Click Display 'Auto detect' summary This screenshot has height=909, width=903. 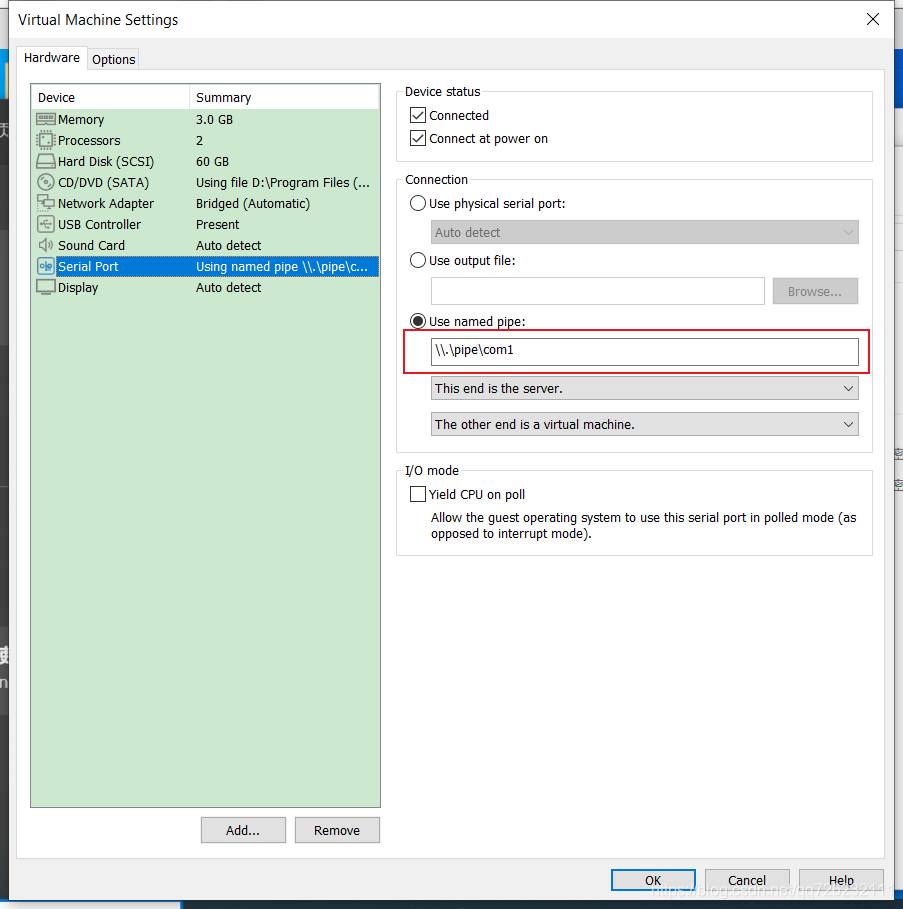click(x=228, y=288)
